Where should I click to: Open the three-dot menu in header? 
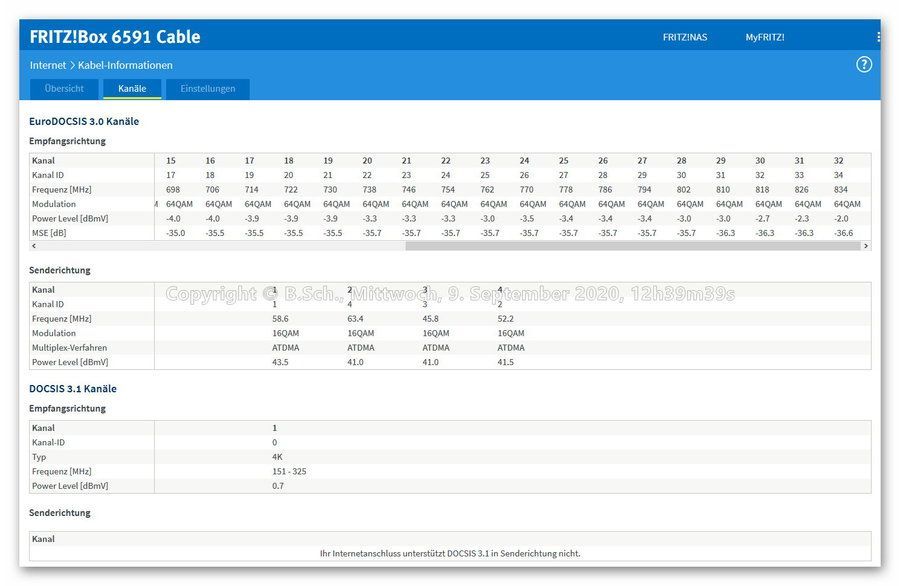pos(878,37)
